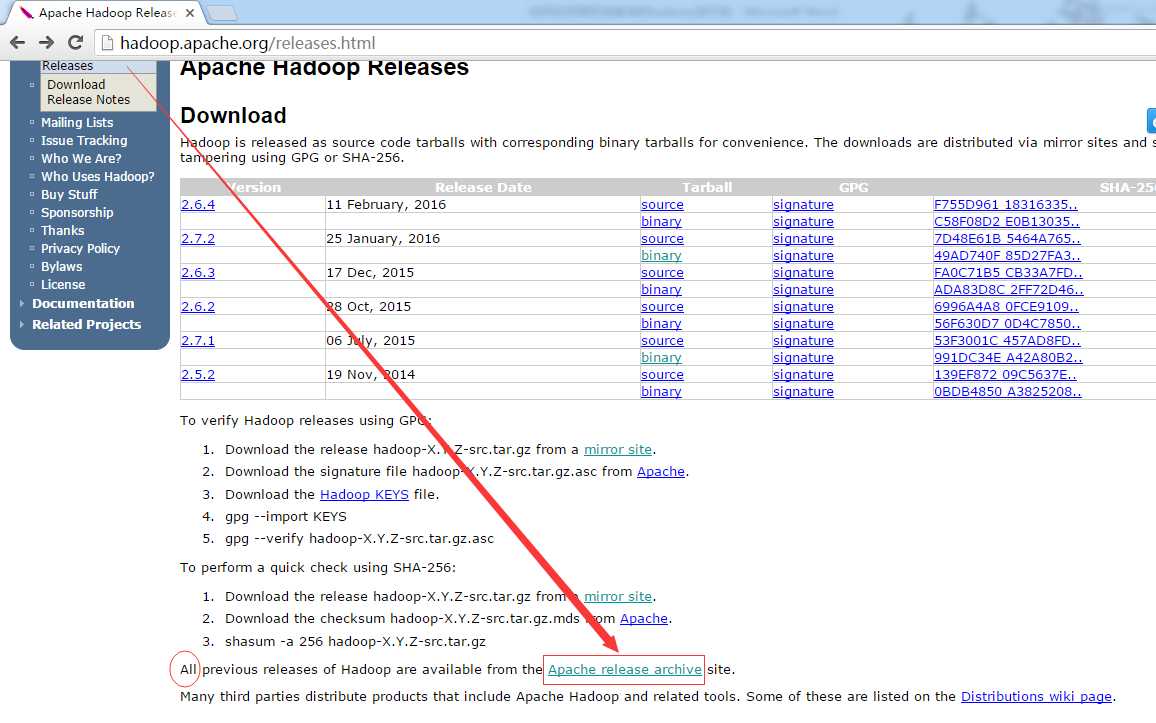Open Mailing Lists in the sidebar
The image size is (1156, 723).
pos(77,122)
